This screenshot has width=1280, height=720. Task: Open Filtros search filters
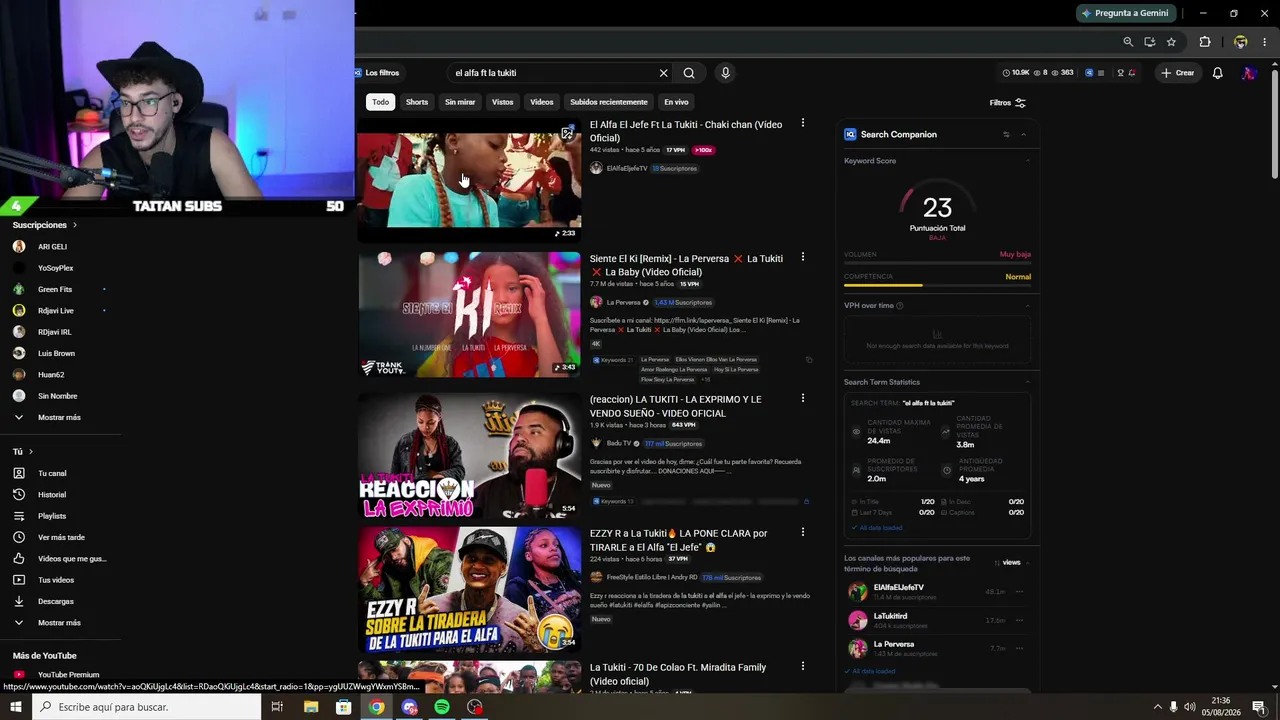coord(1007,103)
